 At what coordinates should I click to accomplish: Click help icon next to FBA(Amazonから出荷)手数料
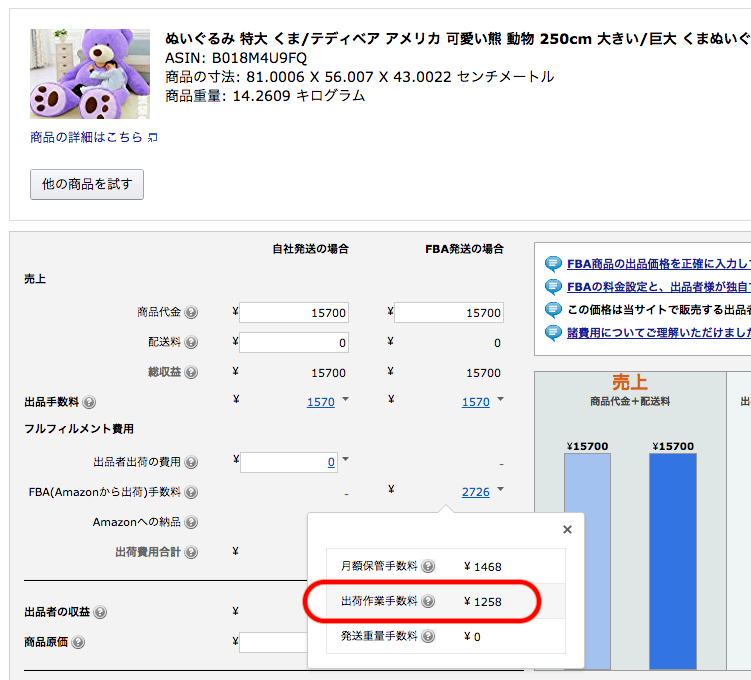point(191,492)
